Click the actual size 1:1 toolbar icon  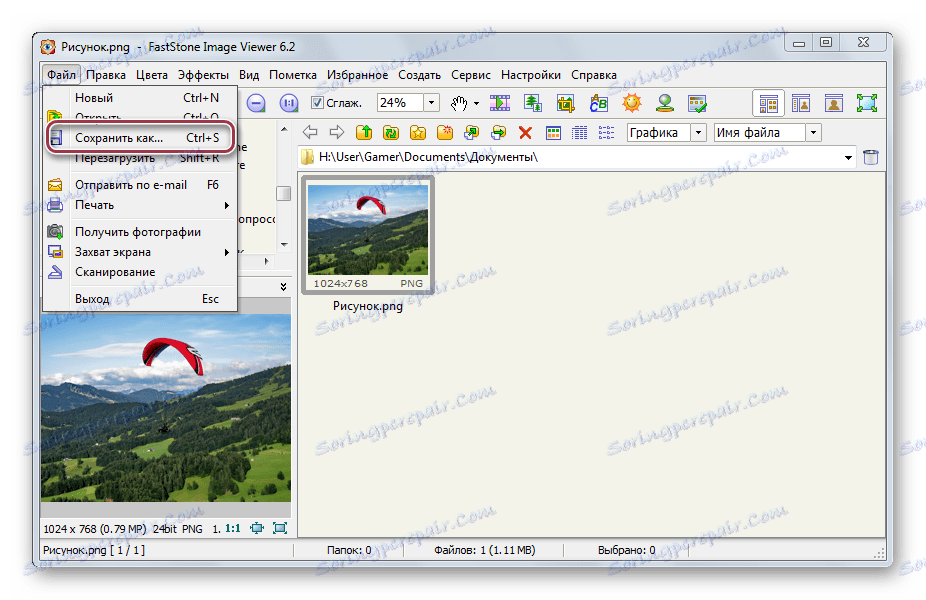pos(288,103)
